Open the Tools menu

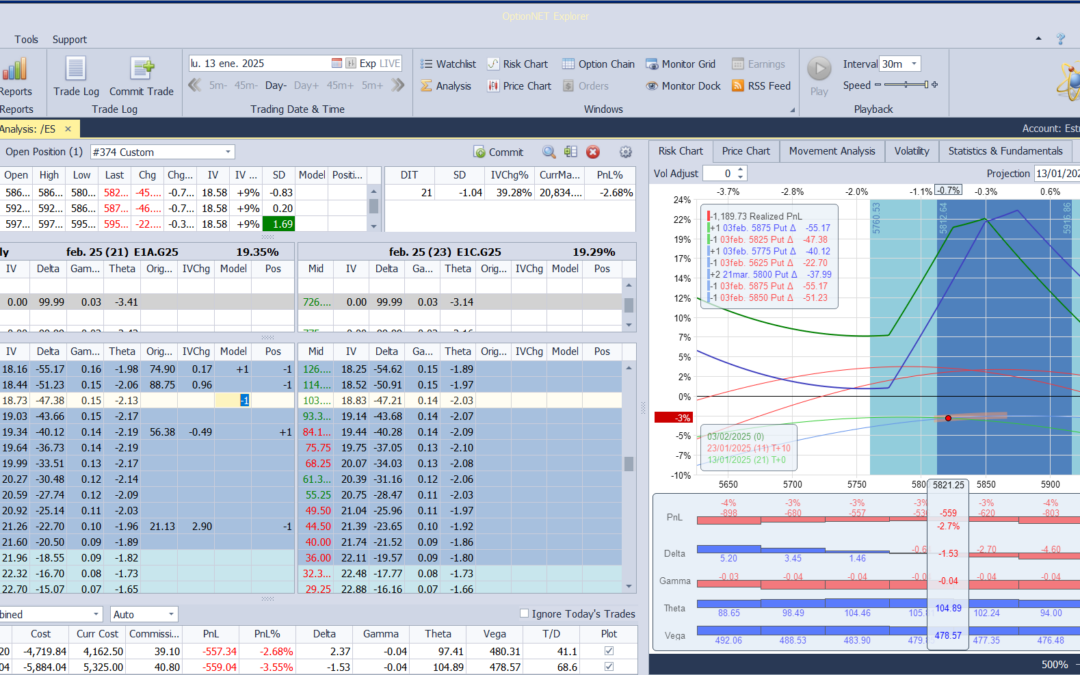point(26,39)
